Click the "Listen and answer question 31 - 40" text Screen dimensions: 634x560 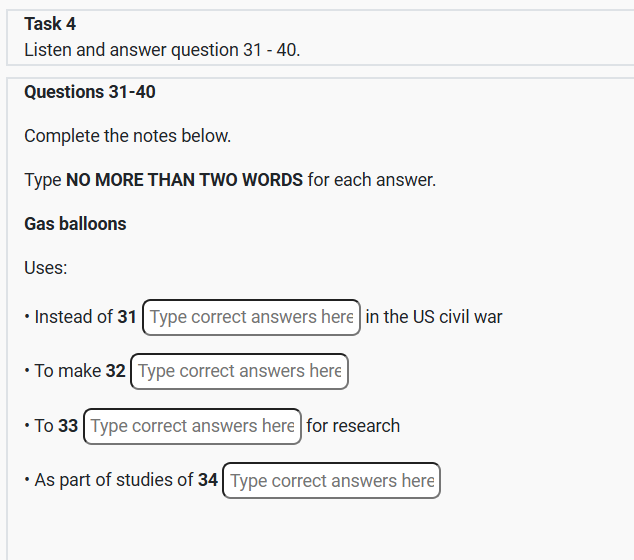coord(162,49)
